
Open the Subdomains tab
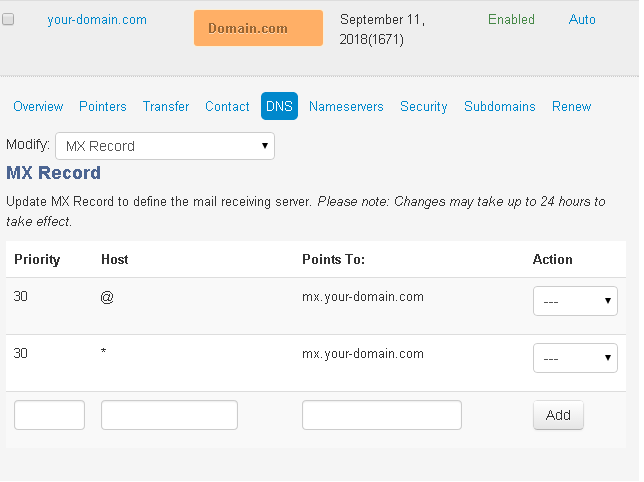pos(500,107)
